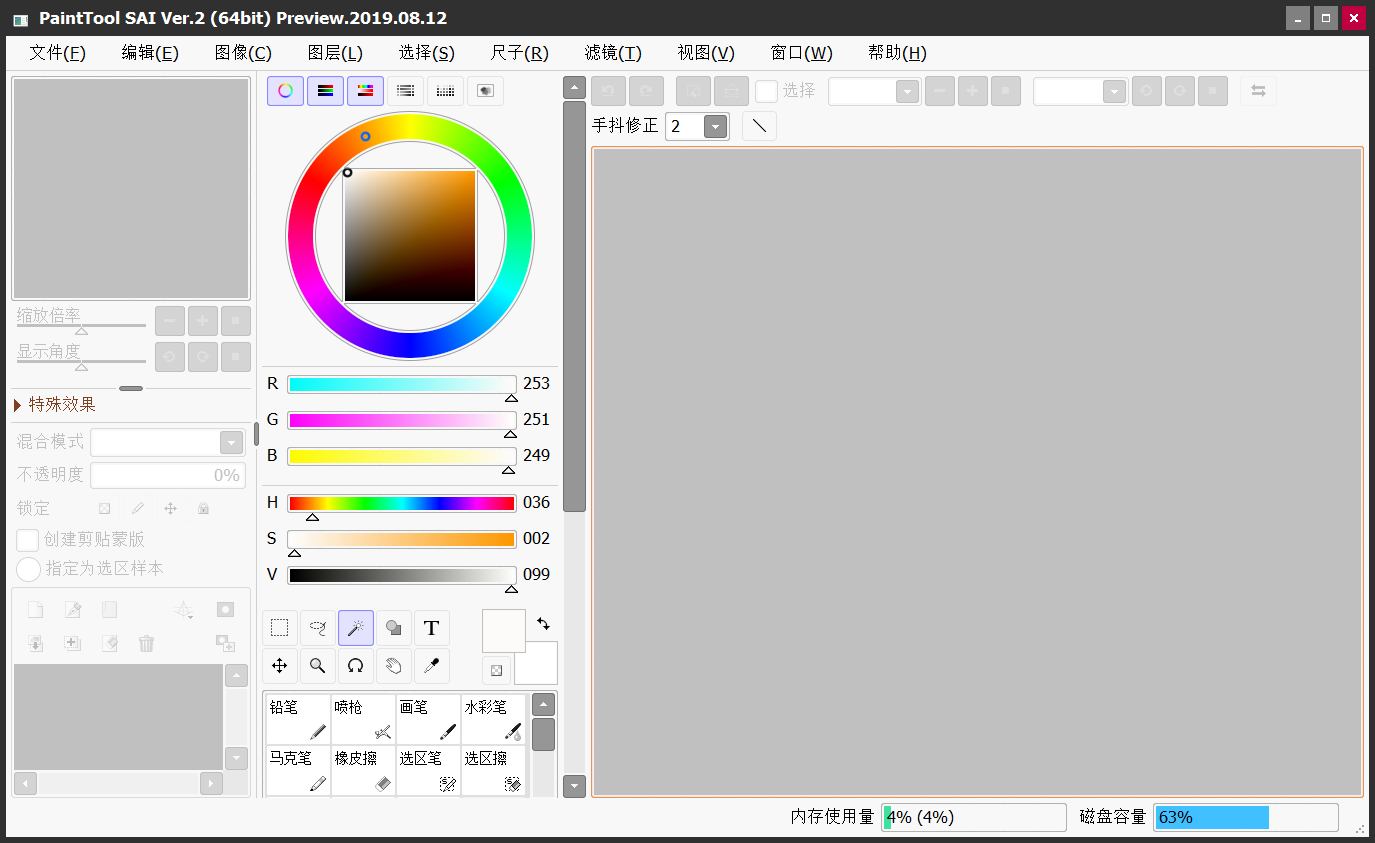
Task: Swap foreground and background colors
Action: 543,624
